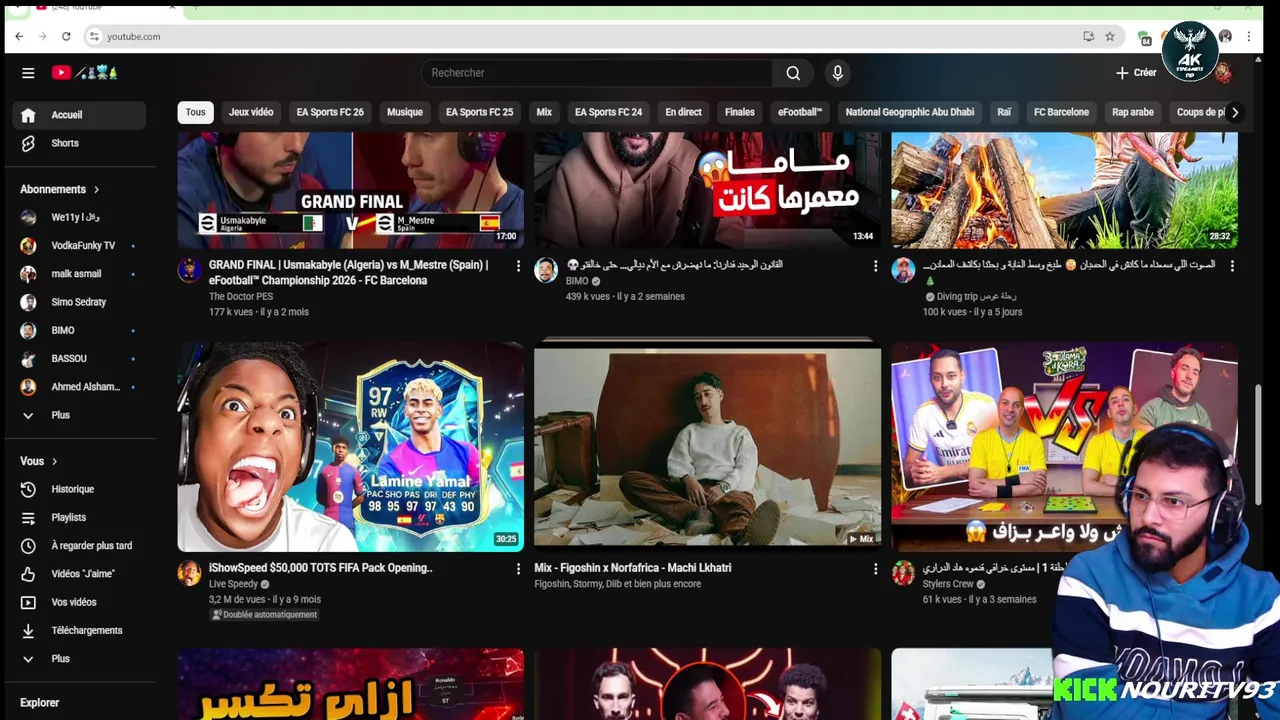Screen dimensions: 1280x720
Task: Open Live Speedy channel avatar
Action: point(189,573)
